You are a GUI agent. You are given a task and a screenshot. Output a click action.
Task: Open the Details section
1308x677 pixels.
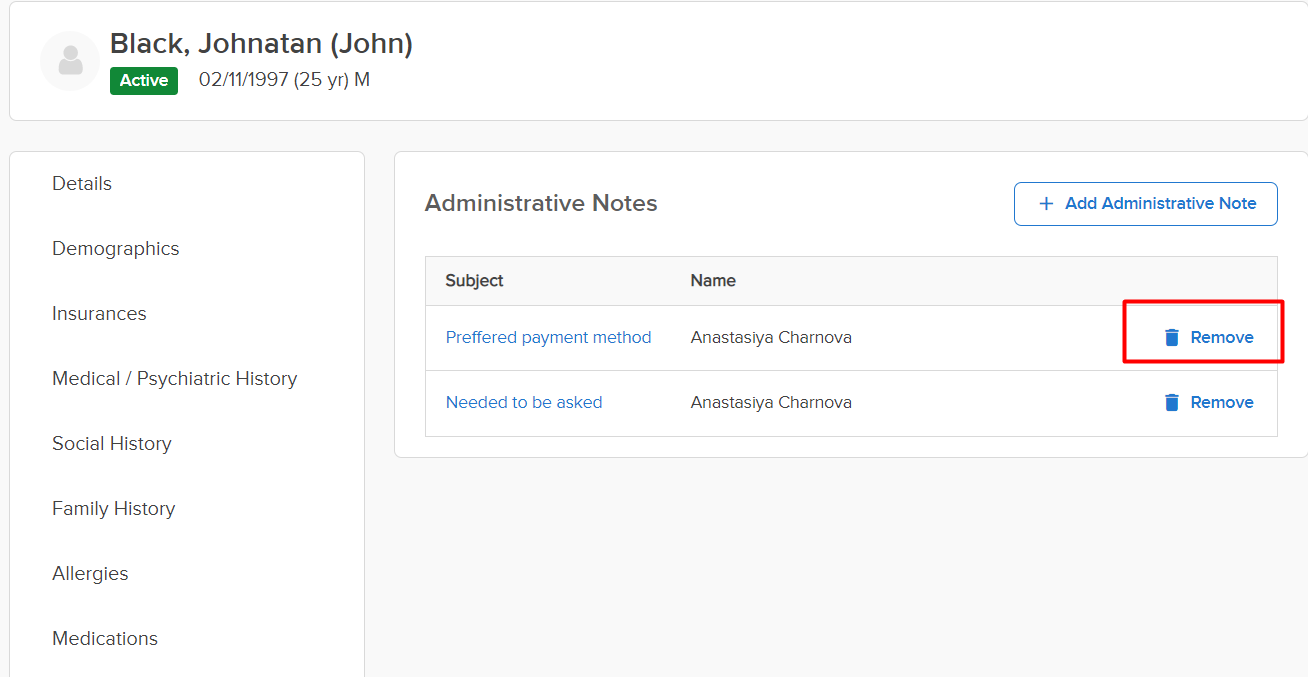(x=82, y=184)
